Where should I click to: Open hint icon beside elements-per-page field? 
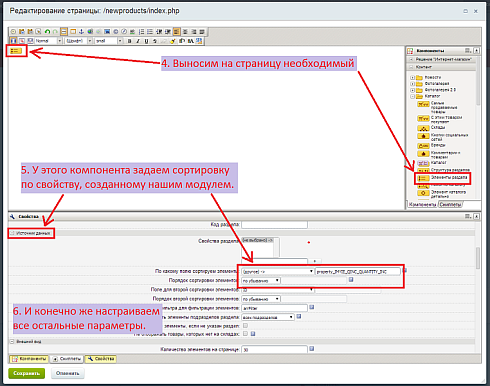[311, 349]
